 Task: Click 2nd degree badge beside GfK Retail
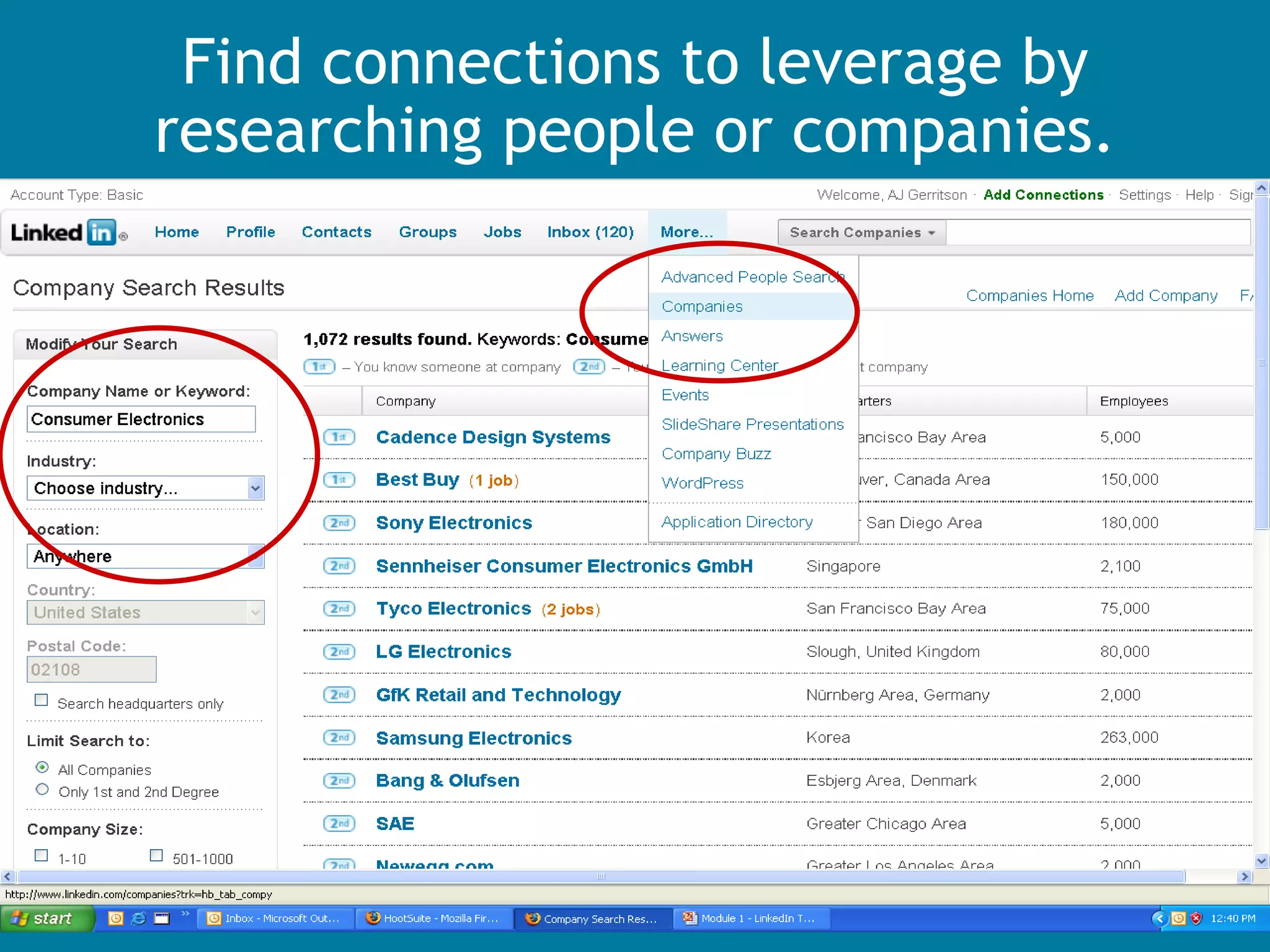pyautogui.click(x=339, y=695)
